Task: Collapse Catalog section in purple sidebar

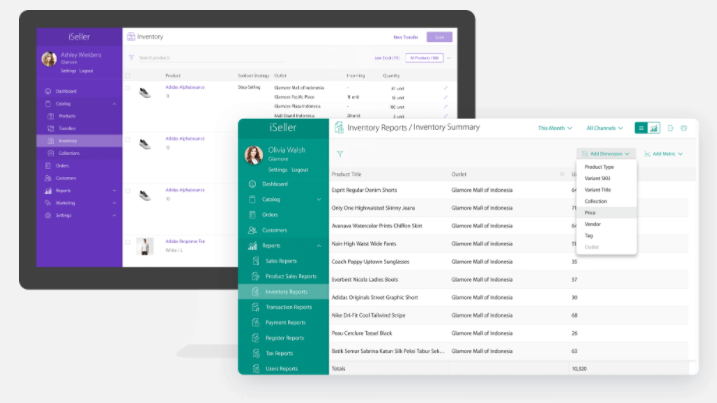Action: [x=114, y=104]
